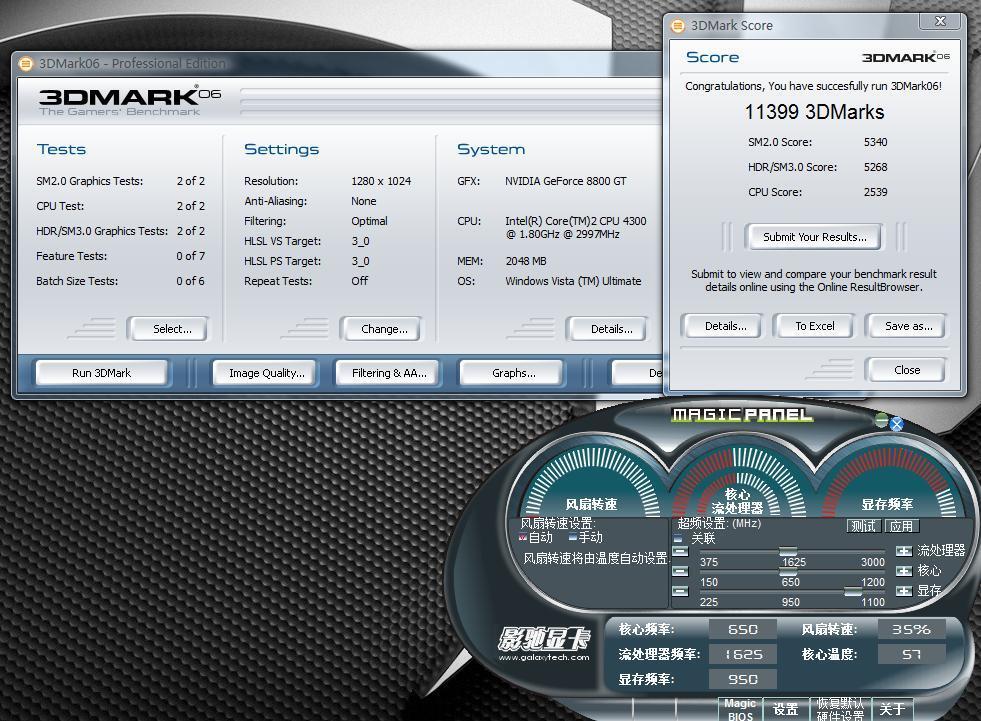The image size is (981, 721).
Task: Click plus button next to 核心
Action: 904,571
